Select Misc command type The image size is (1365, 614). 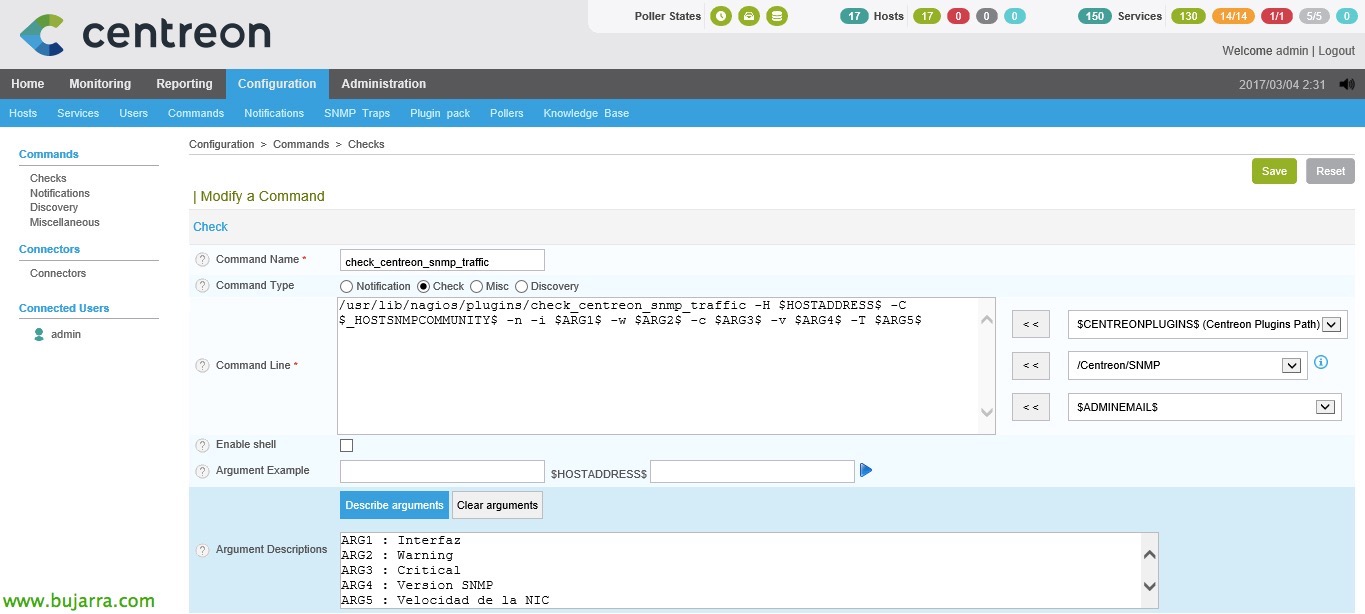tap(476, 287)
